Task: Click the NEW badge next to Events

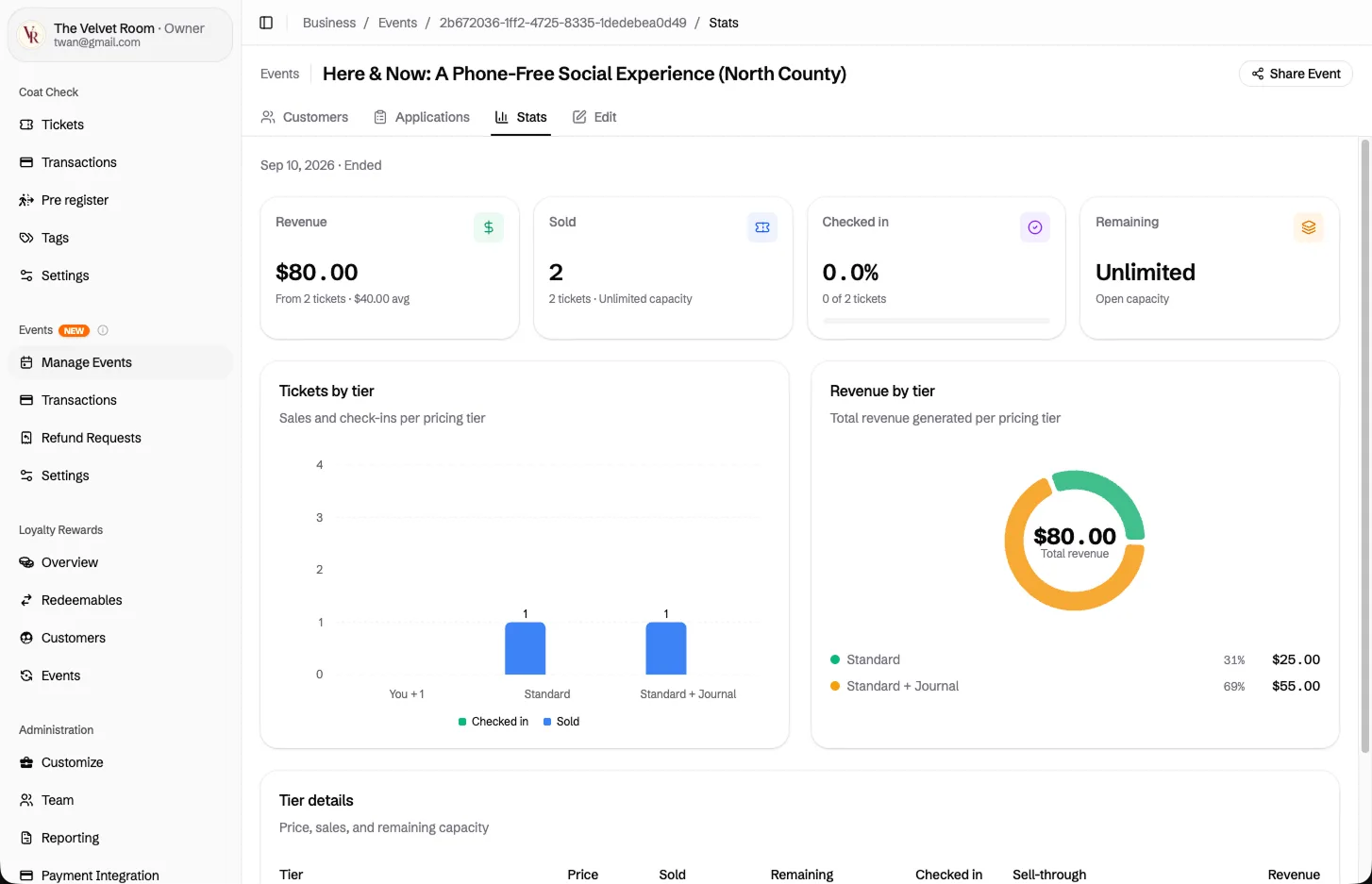Action: pos(75,330)
